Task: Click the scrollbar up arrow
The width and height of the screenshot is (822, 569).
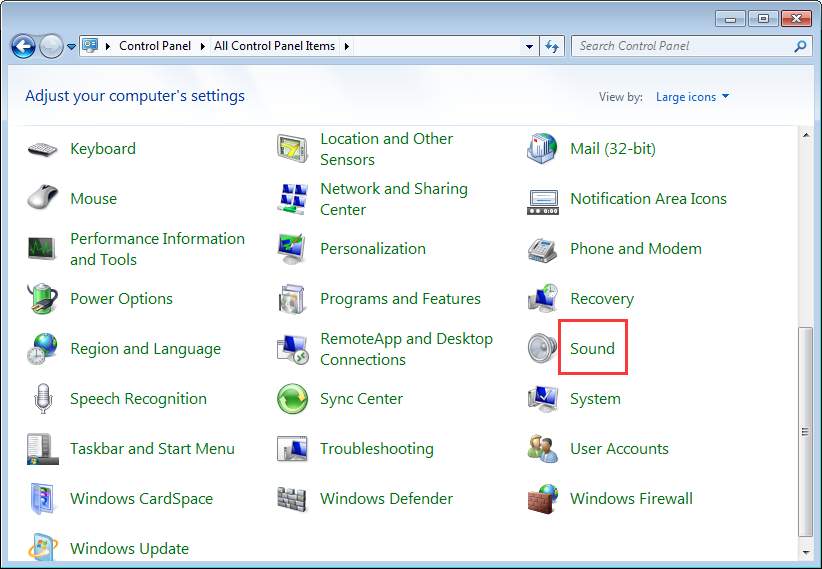Action: [805, 135]
